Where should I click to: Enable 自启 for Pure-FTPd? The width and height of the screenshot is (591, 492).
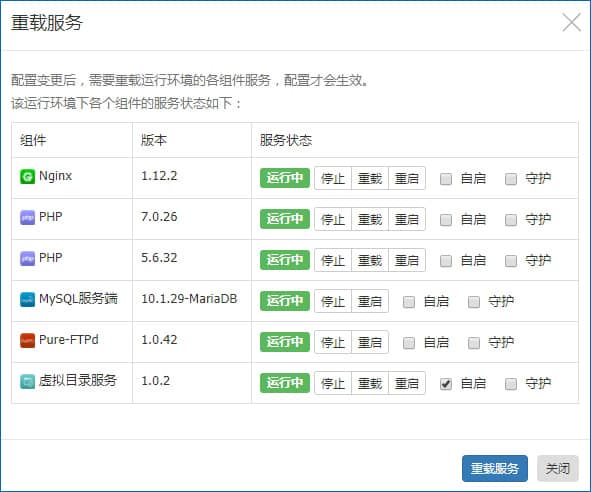409,343
